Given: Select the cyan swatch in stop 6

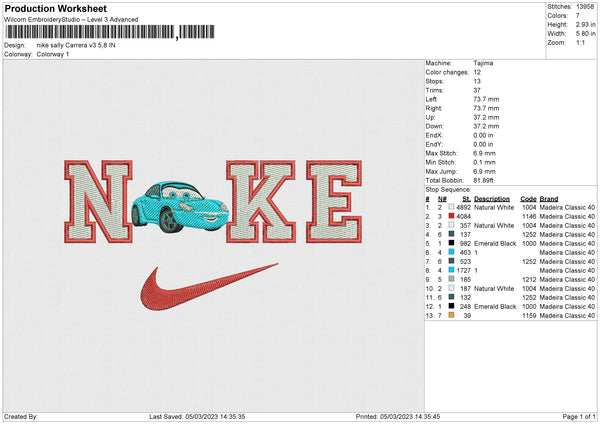Looking at the screenshot, I should tap(452, 252).
